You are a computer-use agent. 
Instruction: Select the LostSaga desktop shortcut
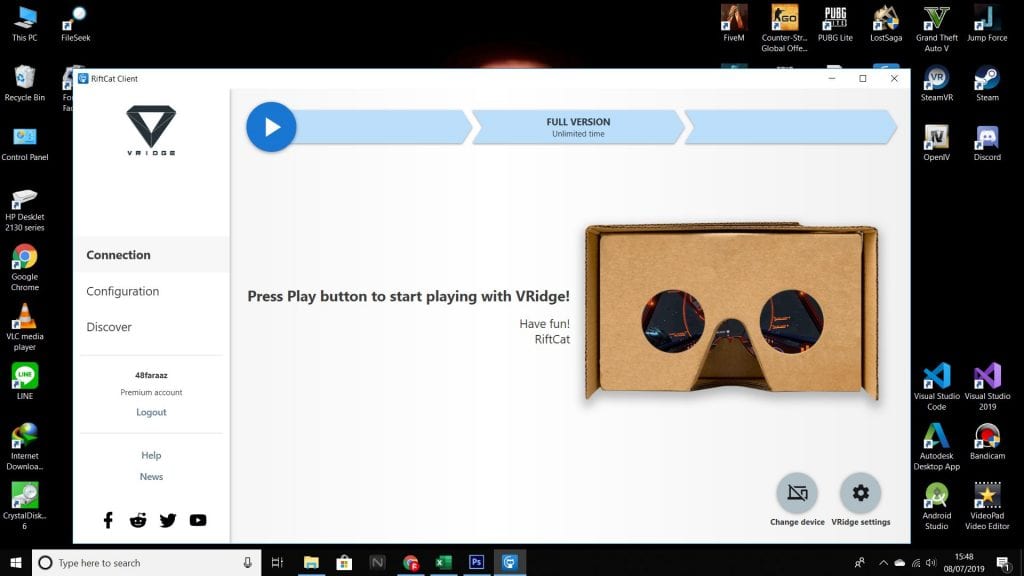(886, 24)
